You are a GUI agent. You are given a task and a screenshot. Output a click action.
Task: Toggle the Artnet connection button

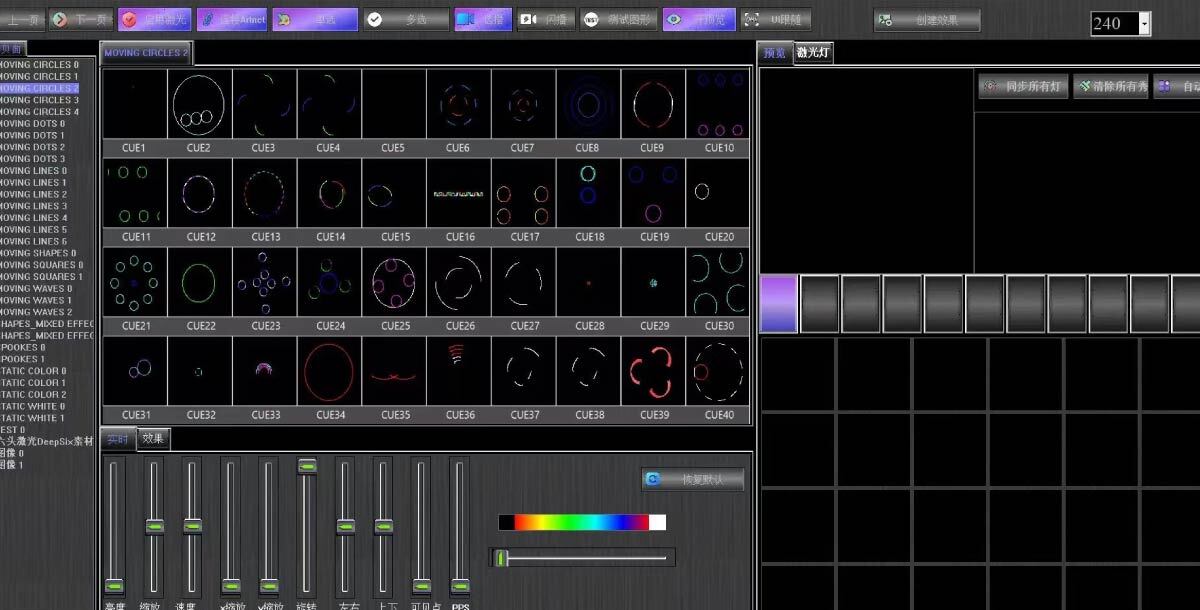click(x=232, y=20)
